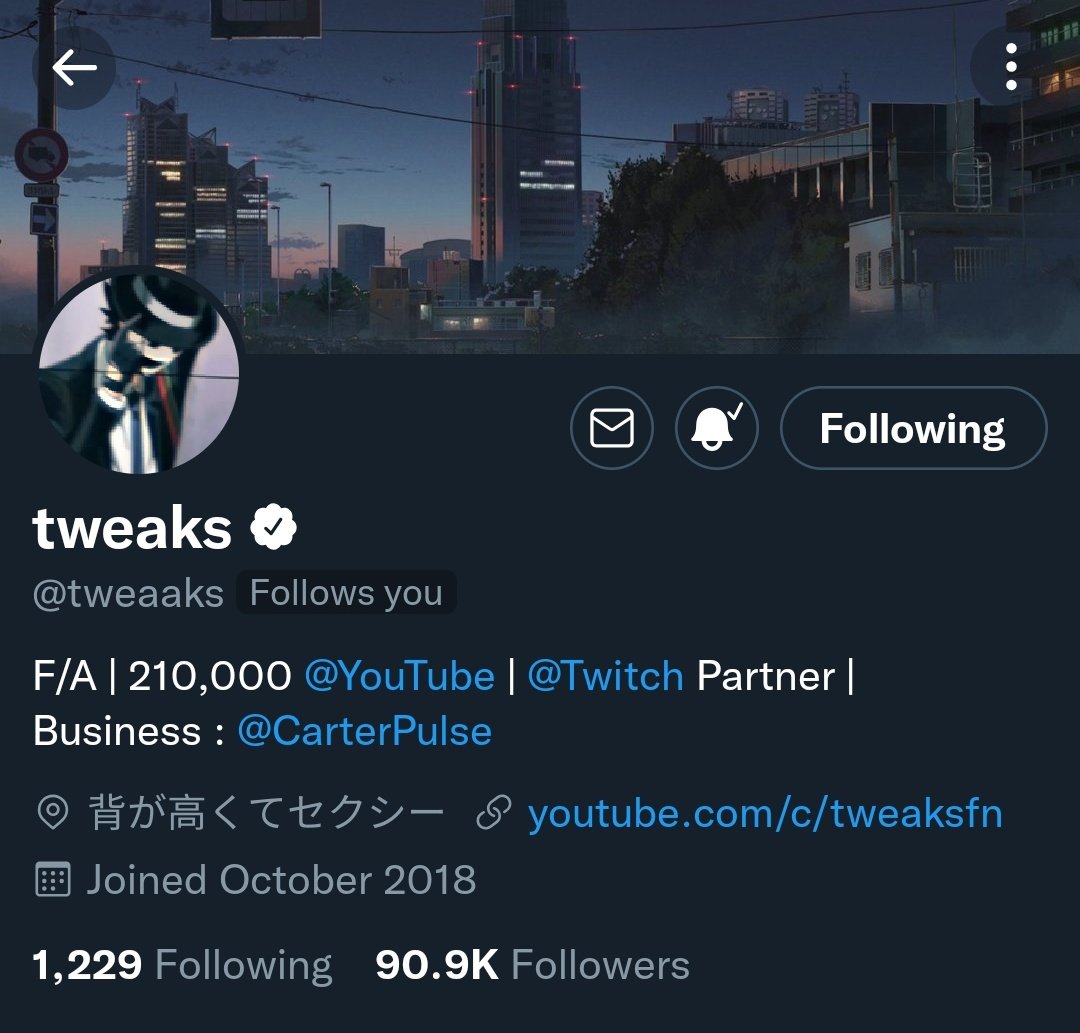
Task: Select the @tweaaks handle text
Action: point(128,593)
